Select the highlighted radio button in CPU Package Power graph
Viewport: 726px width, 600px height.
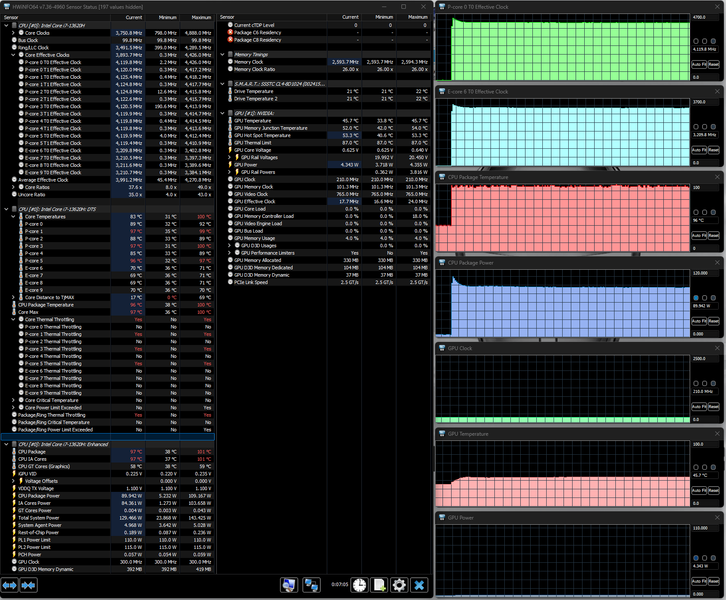tap(696, 298)
